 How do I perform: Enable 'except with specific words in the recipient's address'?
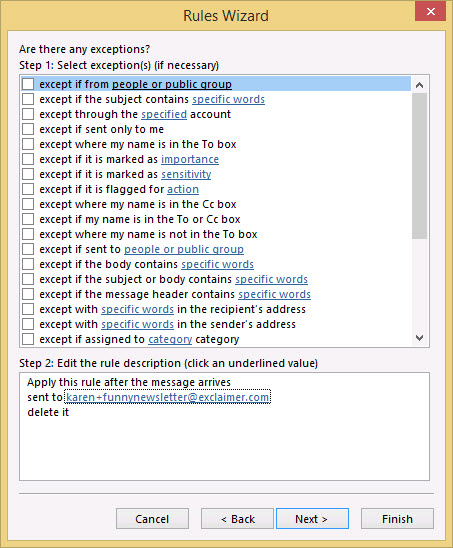(x=28, y=309)
